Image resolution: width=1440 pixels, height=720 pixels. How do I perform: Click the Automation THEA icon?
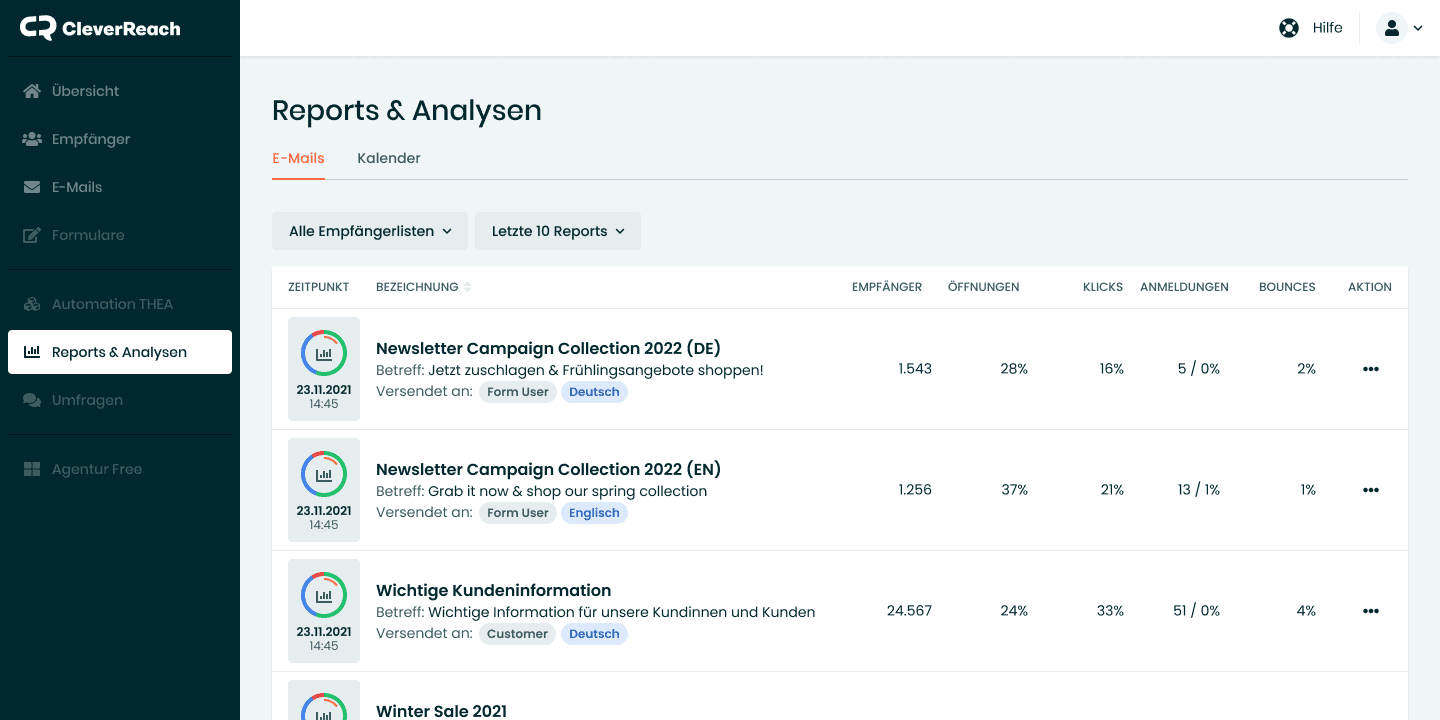32,304
